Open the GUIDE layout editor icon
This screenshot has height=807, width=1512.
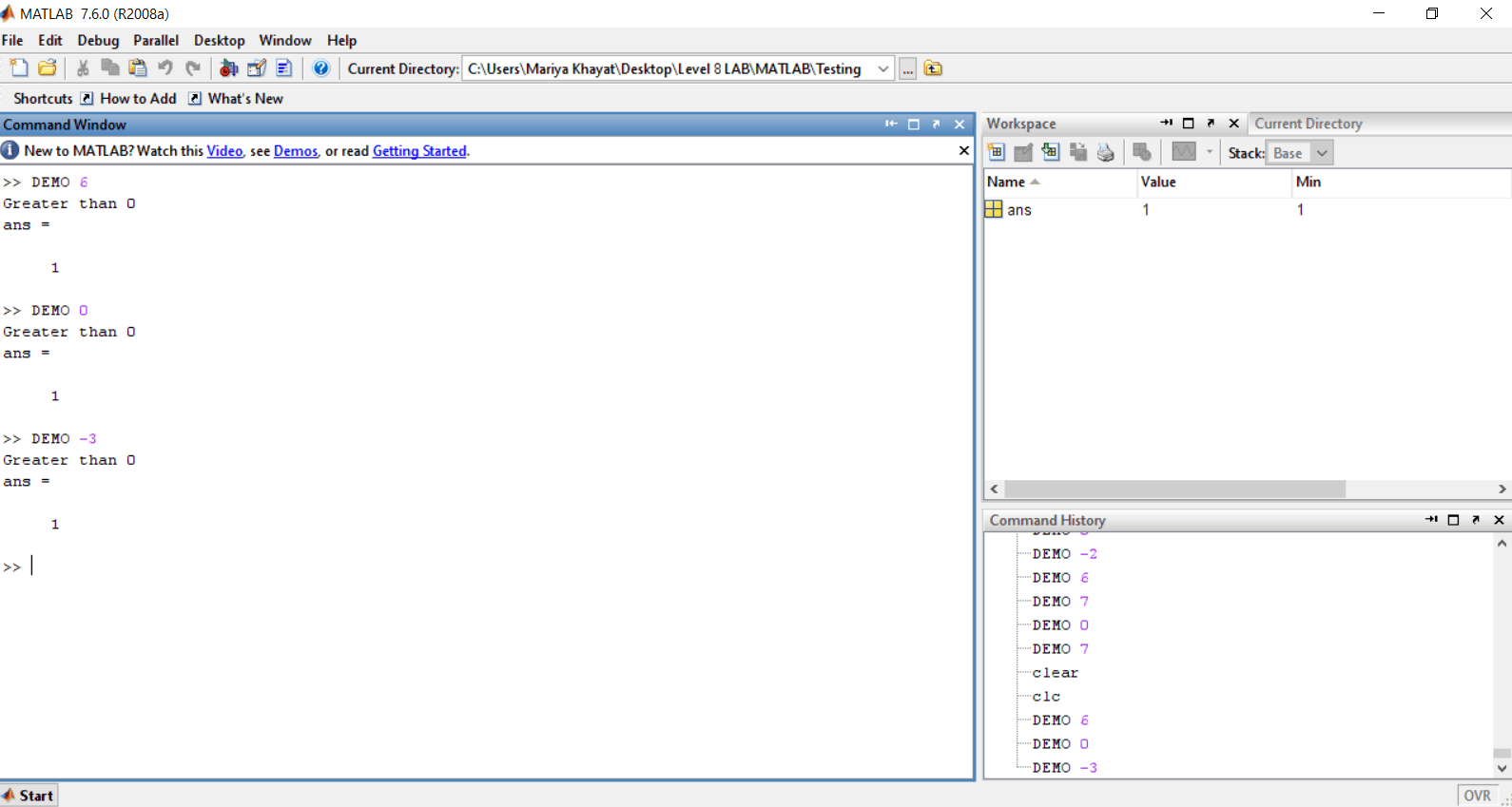pyautogui.click(x=256, y=67)
